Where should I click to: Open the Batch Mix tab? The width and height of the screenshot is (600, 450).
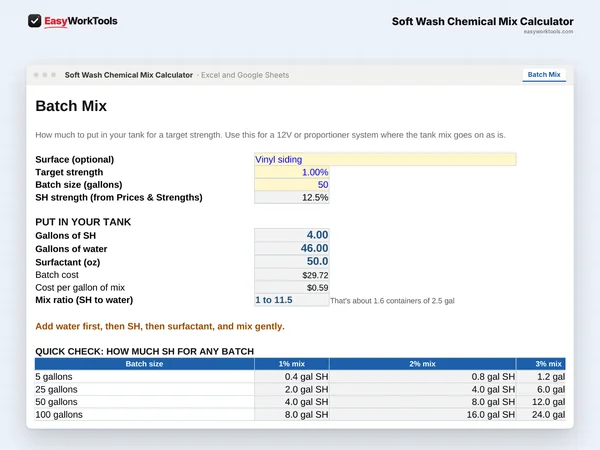[544, 75]
